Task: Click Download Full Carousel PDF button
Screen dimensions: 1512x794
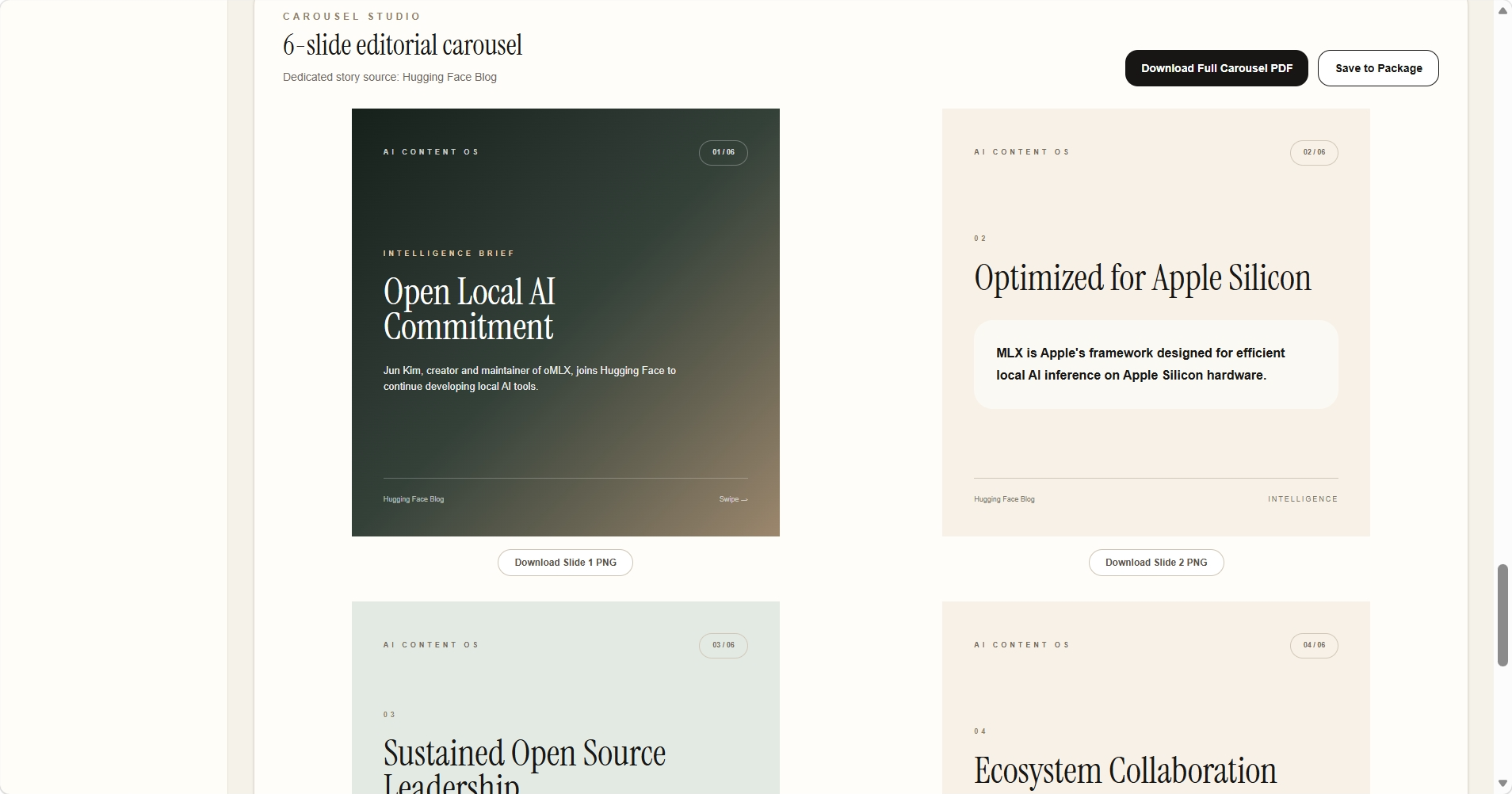Action: (x=1216, y=68)
